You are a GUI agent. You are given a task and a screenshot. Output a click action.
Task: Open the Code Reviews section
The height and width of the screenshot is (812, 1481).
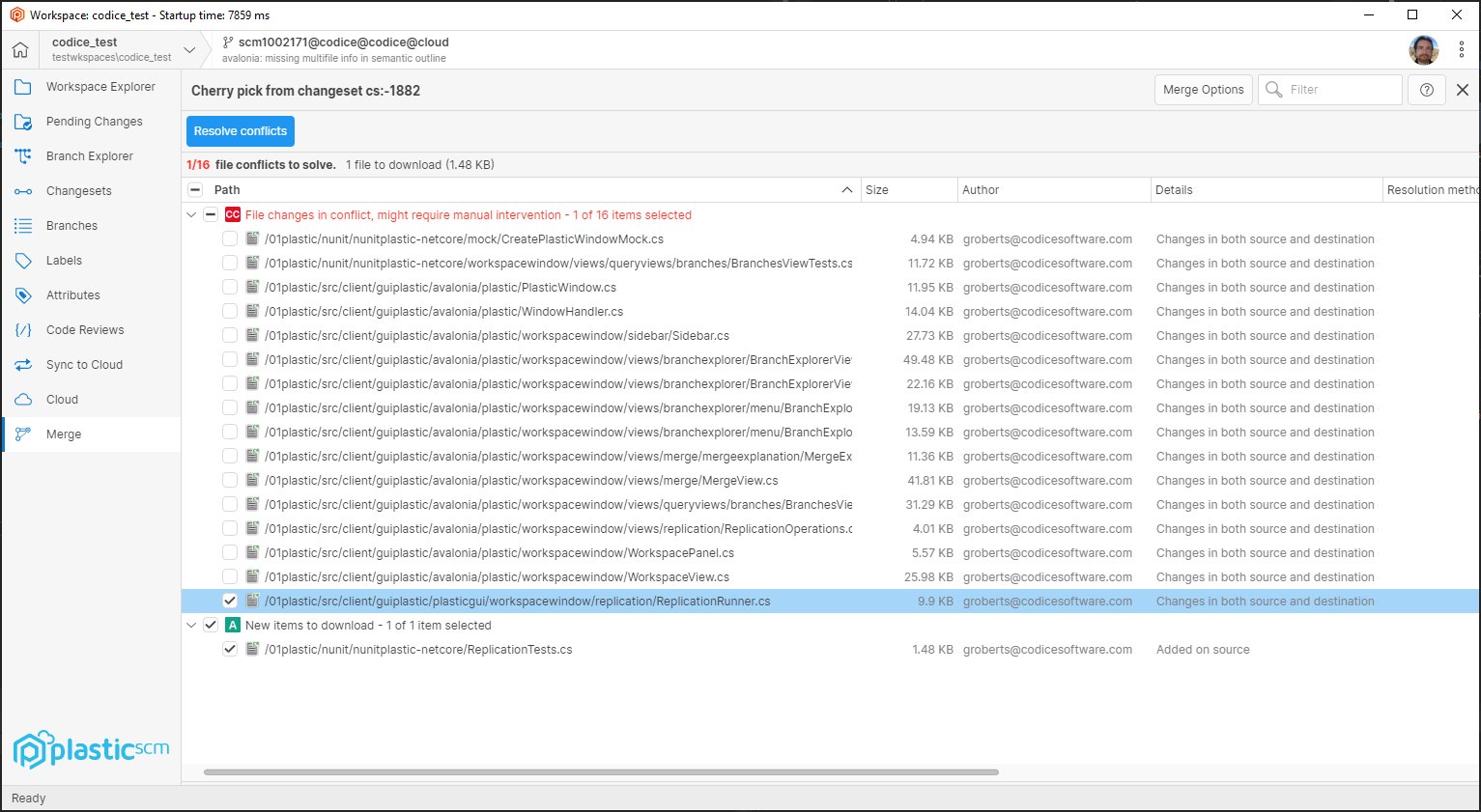tap(86, 329)
